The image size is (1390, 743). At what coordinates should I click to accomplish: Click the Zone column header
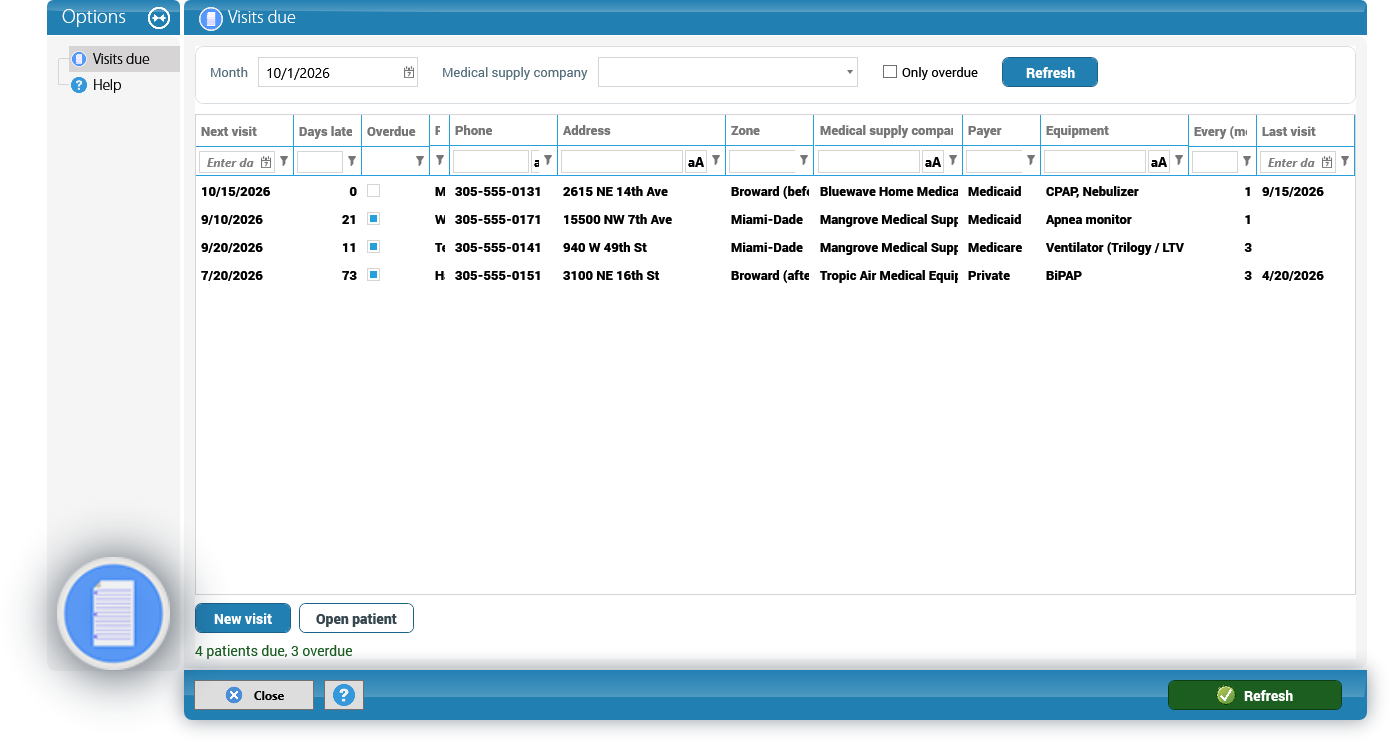coord(769,131)
